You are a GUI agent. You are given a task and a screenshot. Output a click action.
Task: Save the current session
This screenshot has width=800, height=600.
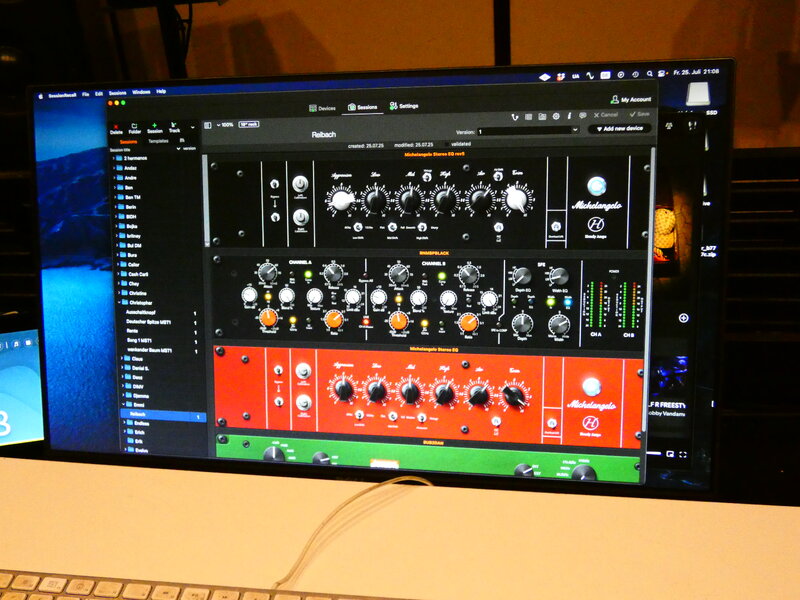[639, 114]
